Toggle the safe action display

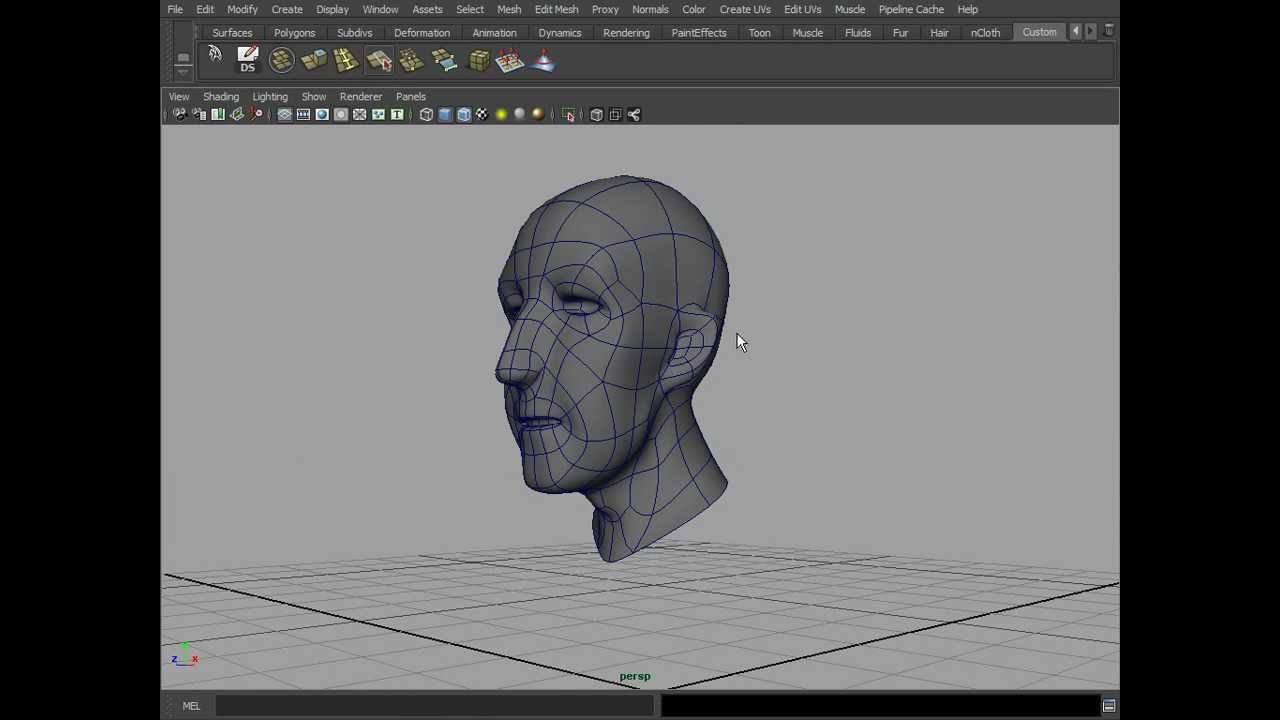coord(378,115)
